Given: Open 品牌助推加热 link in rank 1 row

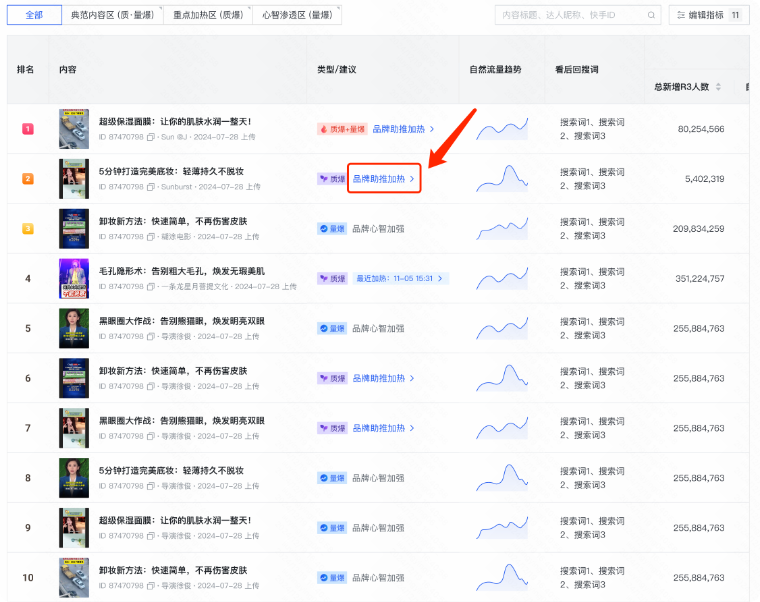Looking at the screenshot, I should coord(403,129).
